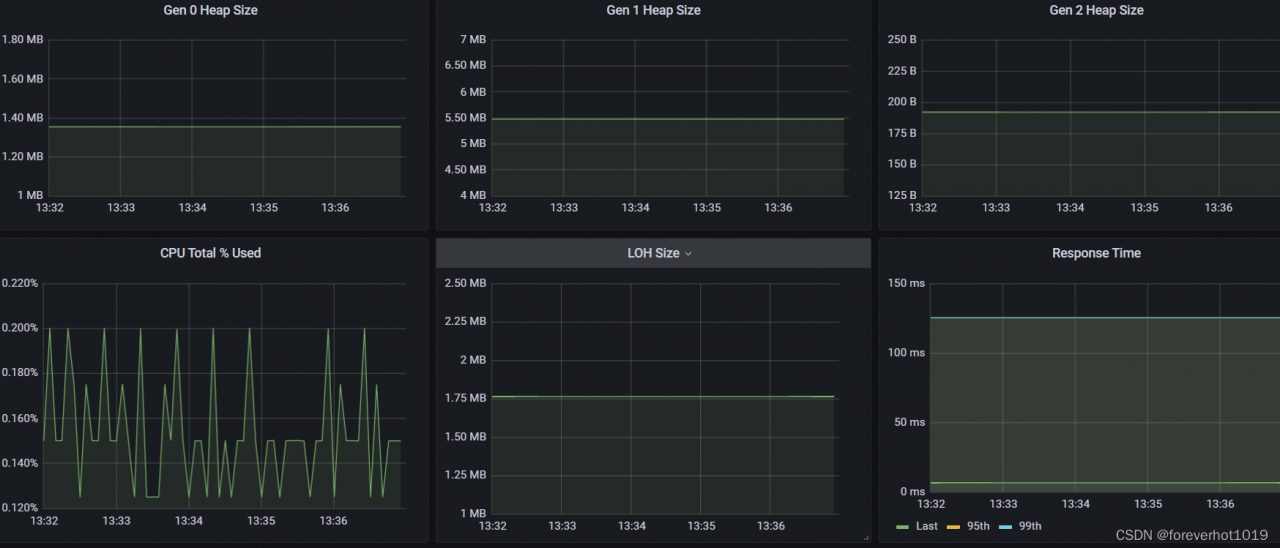Image resolution: width=1280 pixels, height=548 pixels.
Task: Grab the LOH Size panel resize handle
Action: (865, 538)
